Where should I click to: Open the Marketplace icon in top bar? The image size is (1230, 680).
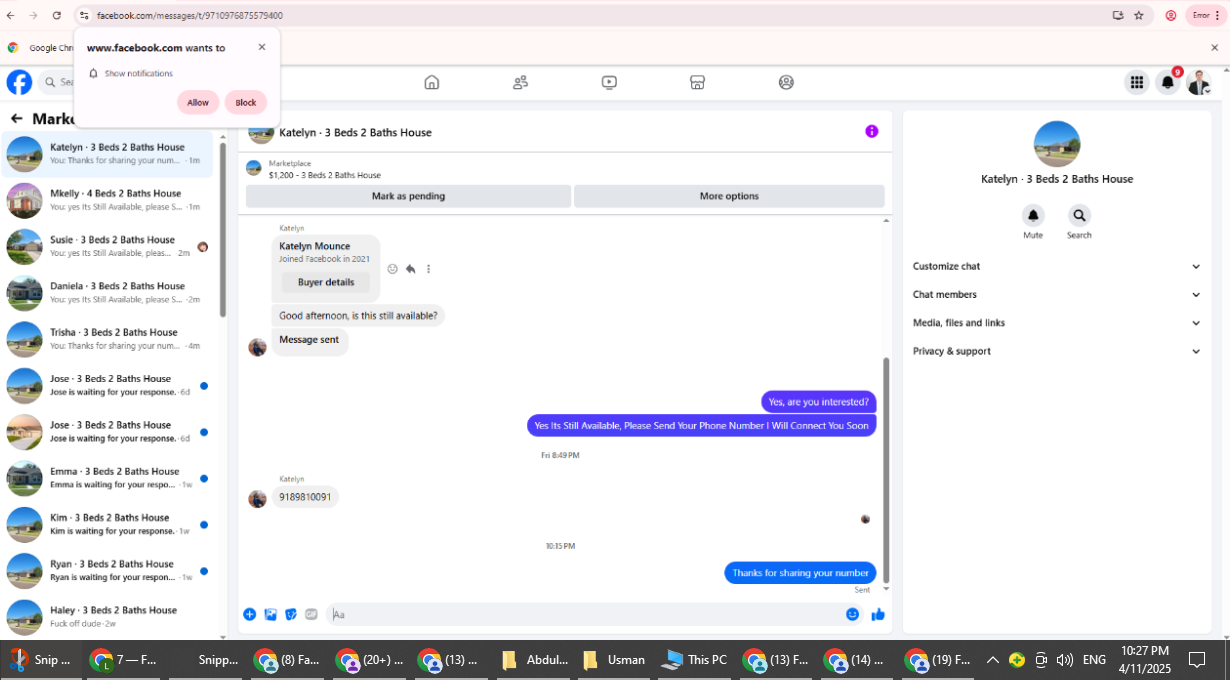[698, 82]
